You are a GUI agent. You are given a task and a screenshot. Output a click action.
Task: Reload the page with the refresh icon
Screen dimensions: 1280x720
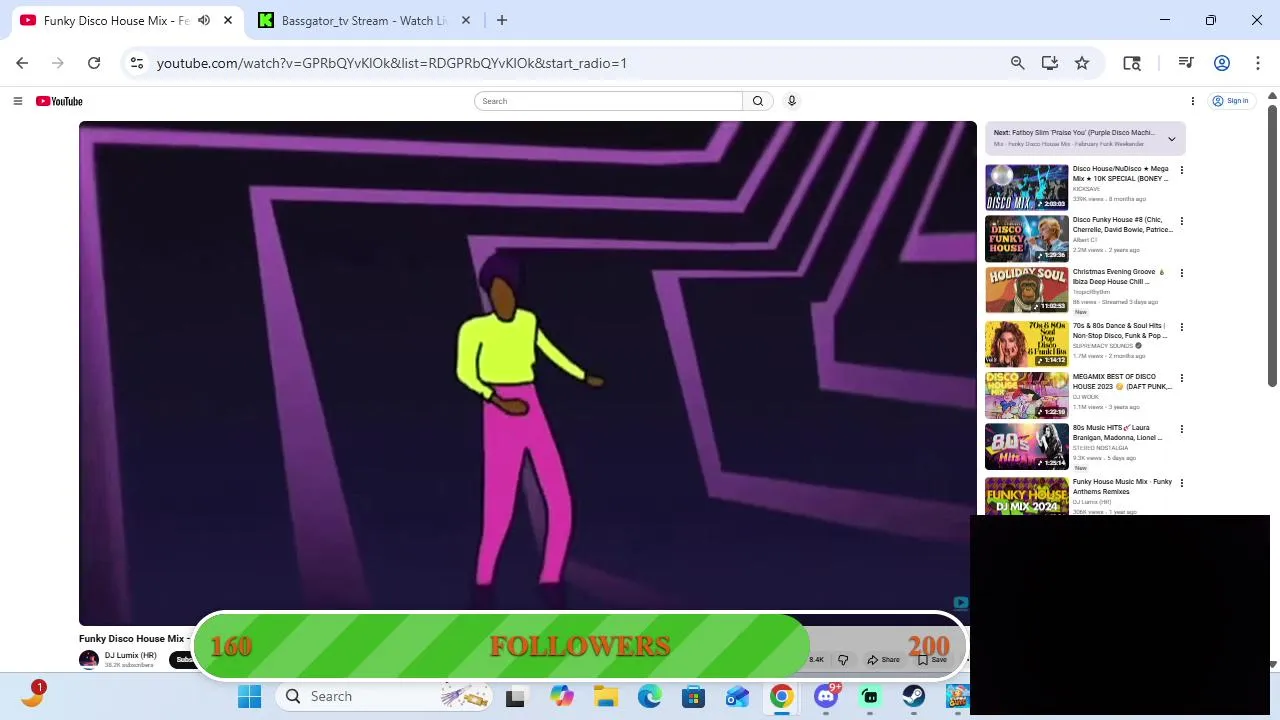tap(94, 63)
